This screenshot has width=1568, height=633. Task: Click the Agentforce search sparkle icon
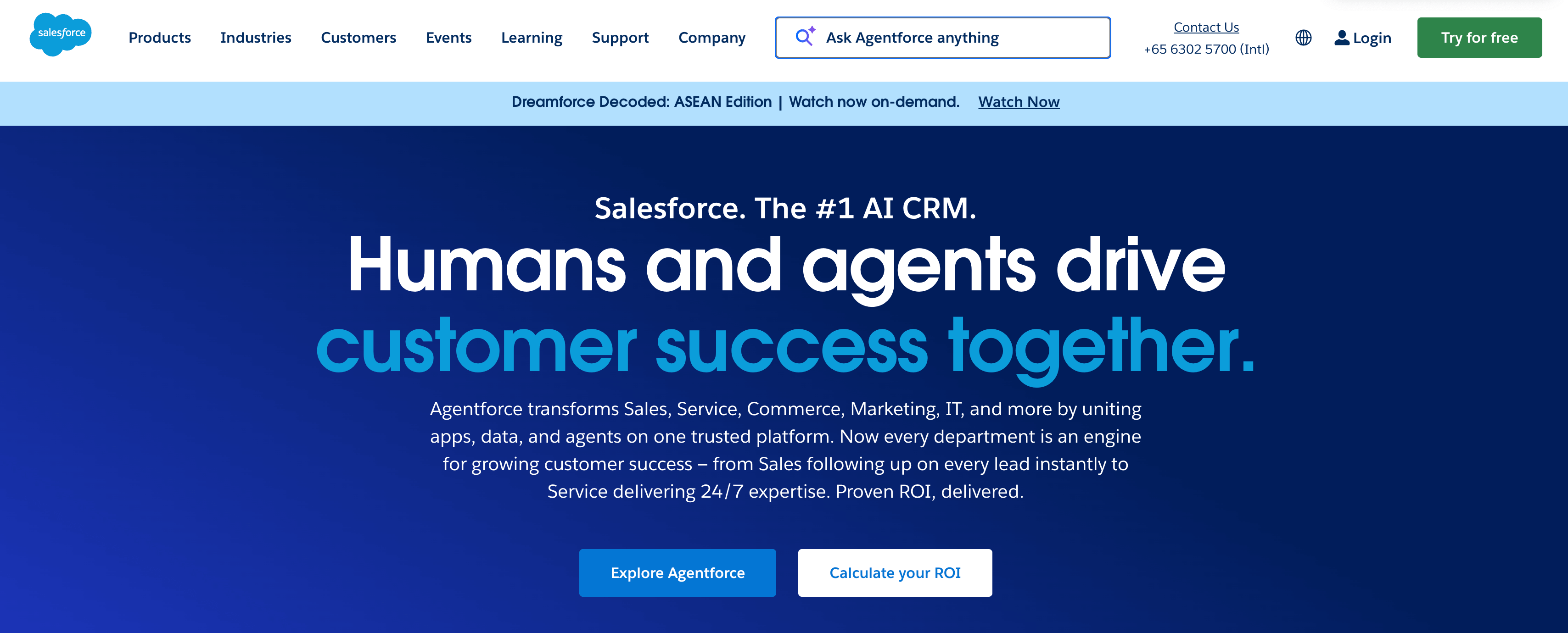pyautogui.click(x=805, y=37)
